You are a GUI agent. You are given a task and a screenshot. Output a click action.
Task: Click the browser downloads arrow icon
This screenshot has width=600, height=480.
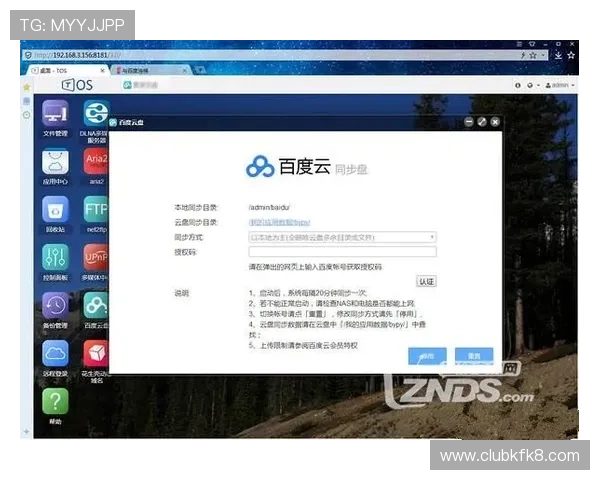[x=558, y=56]
